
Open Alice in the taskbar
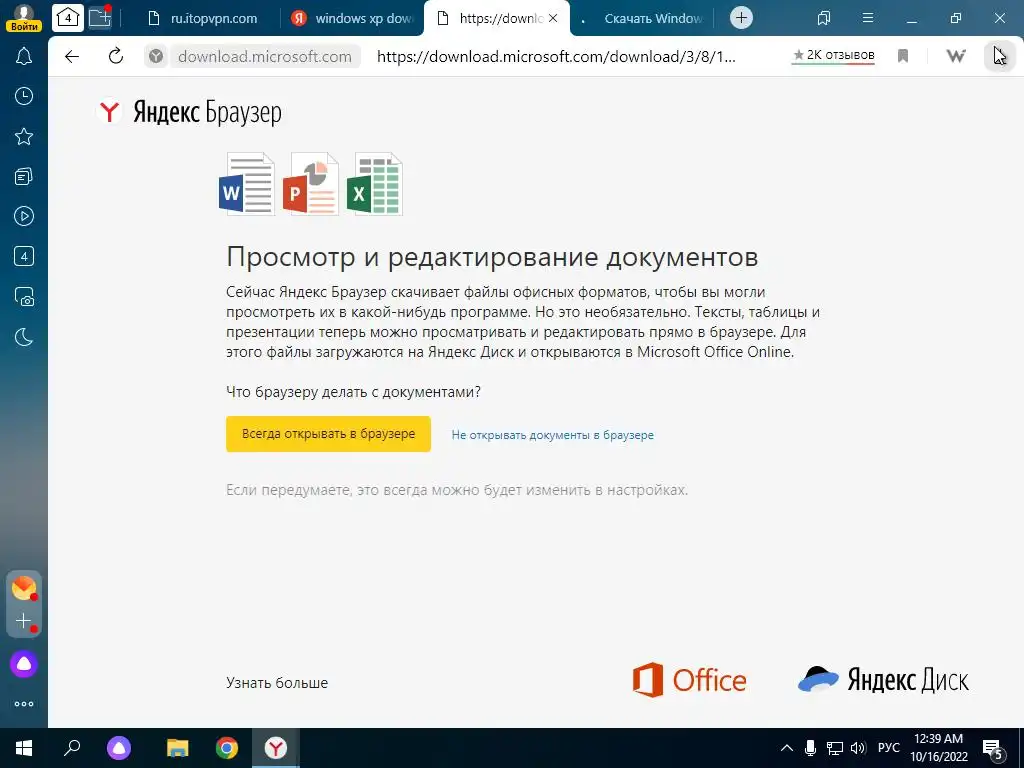click(119, 748)
